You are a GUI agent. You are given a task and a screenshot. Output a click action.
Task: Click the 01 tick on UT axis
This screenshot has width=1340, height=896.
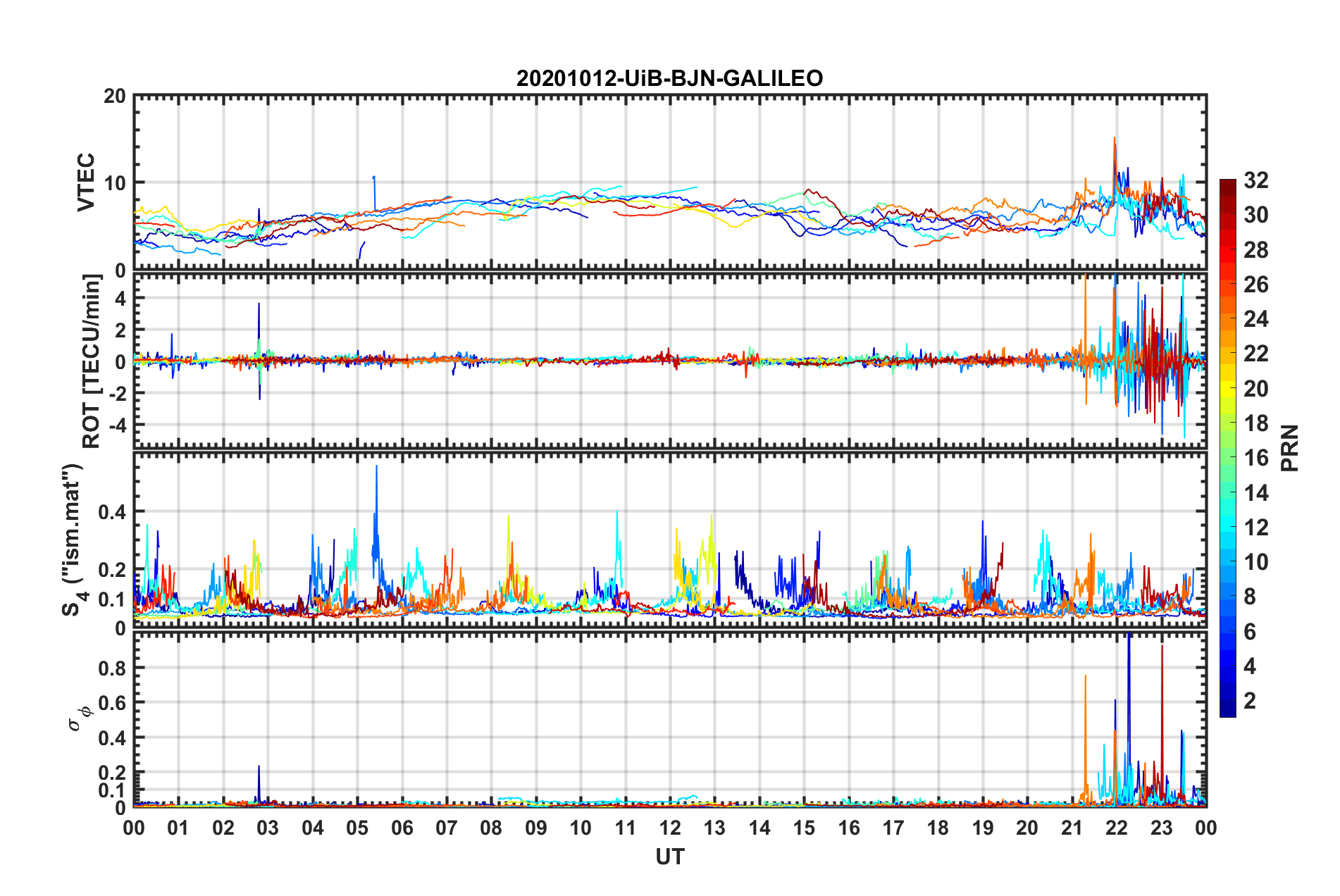pyautogui.click(x=178, y=828)
